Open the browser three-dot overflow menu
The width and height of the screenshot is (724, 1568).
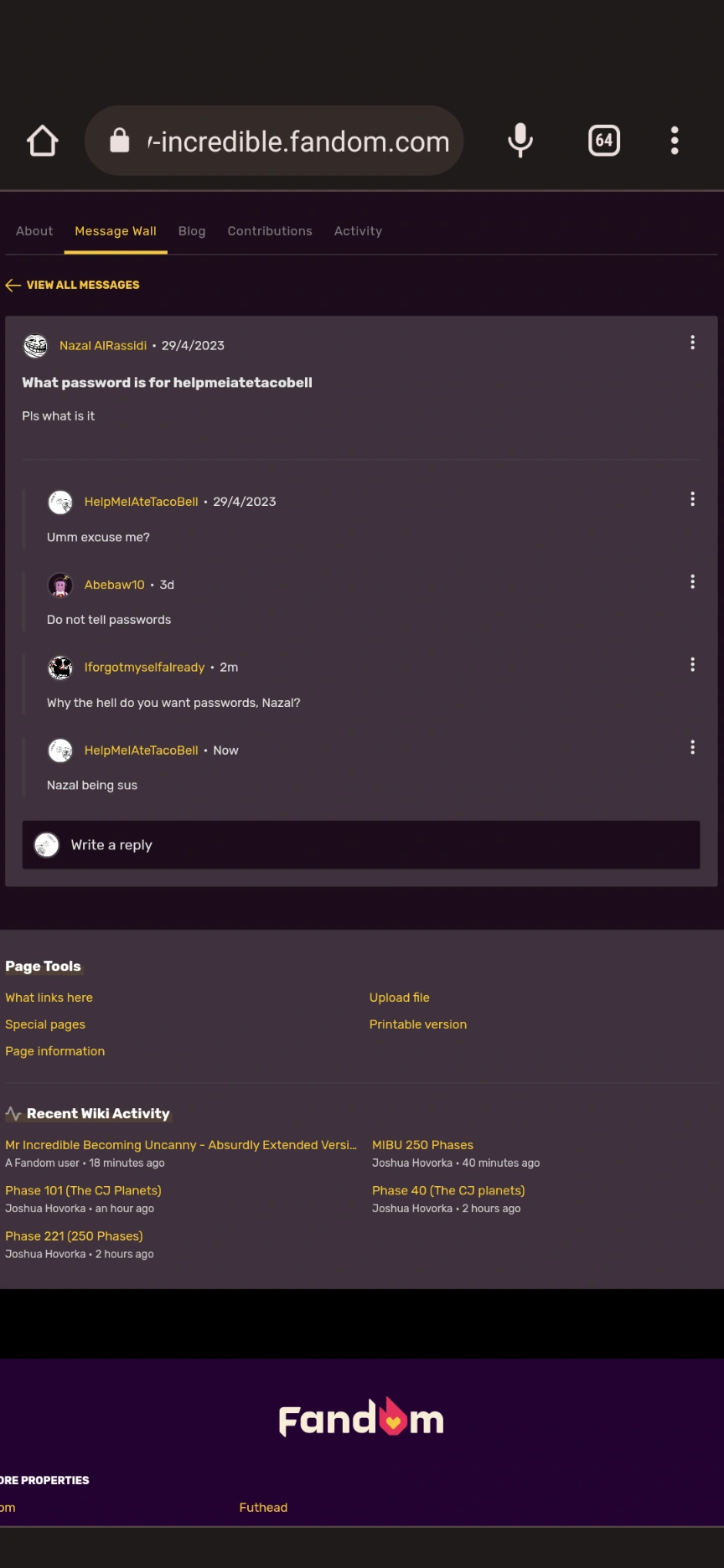[675, 141]
